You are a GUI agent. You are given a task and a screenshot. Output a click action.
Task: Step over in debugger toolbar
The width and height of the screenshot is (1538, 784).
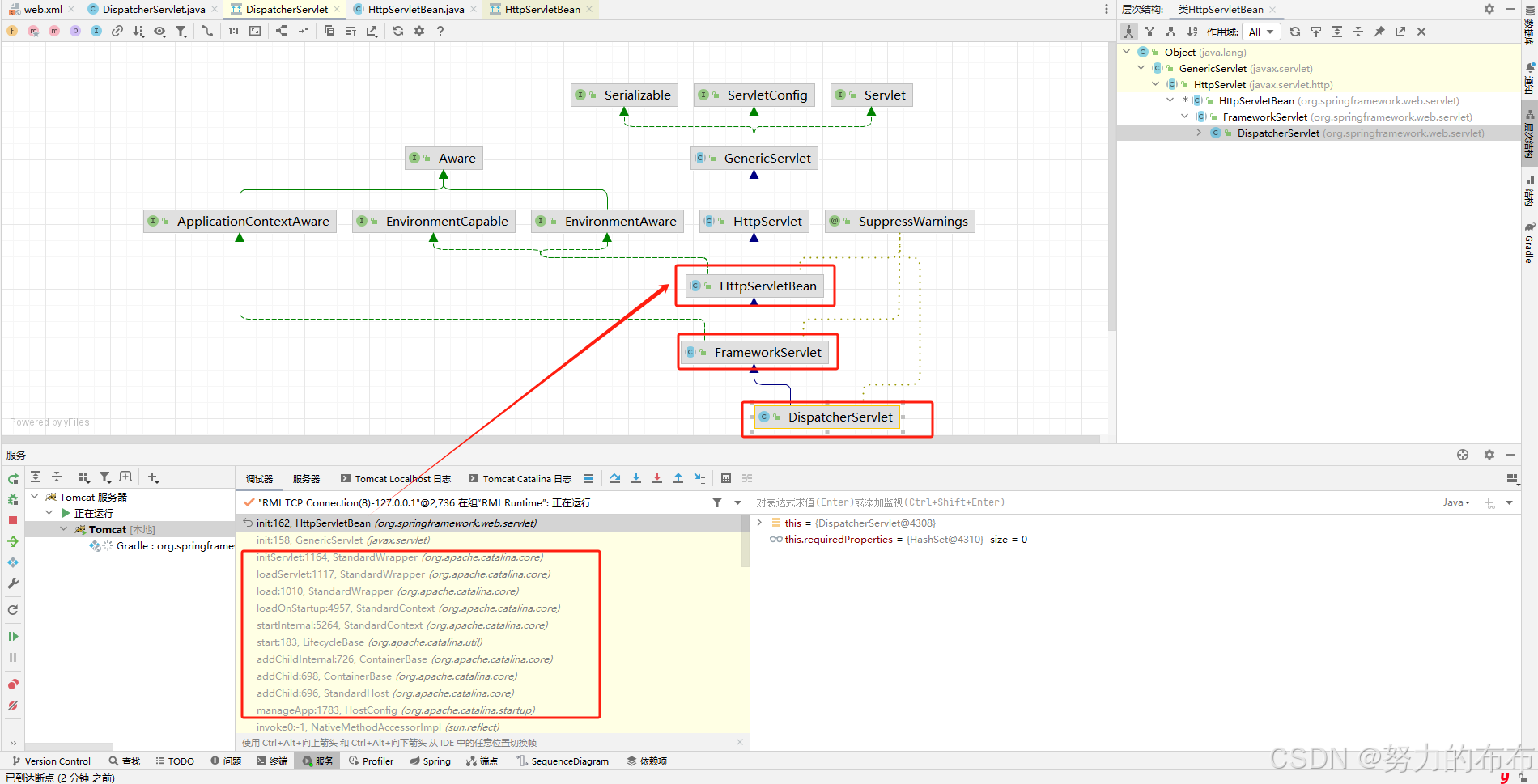click(x=615, y=478)
